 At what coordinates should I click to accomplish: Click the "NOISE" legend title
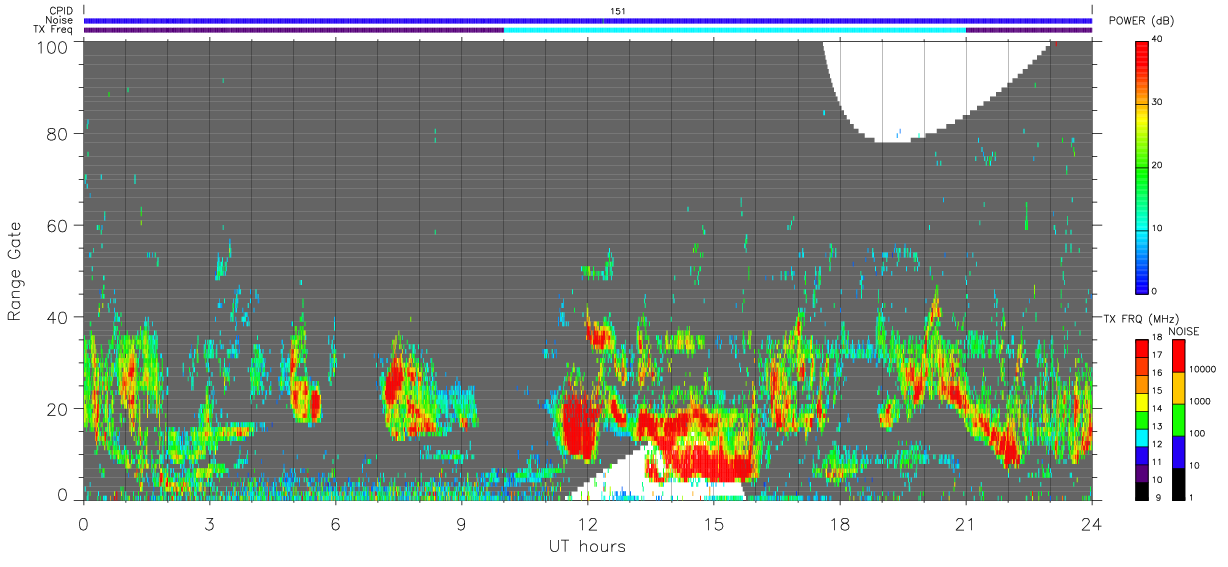pyautogui.click(x=1183, y=331)
